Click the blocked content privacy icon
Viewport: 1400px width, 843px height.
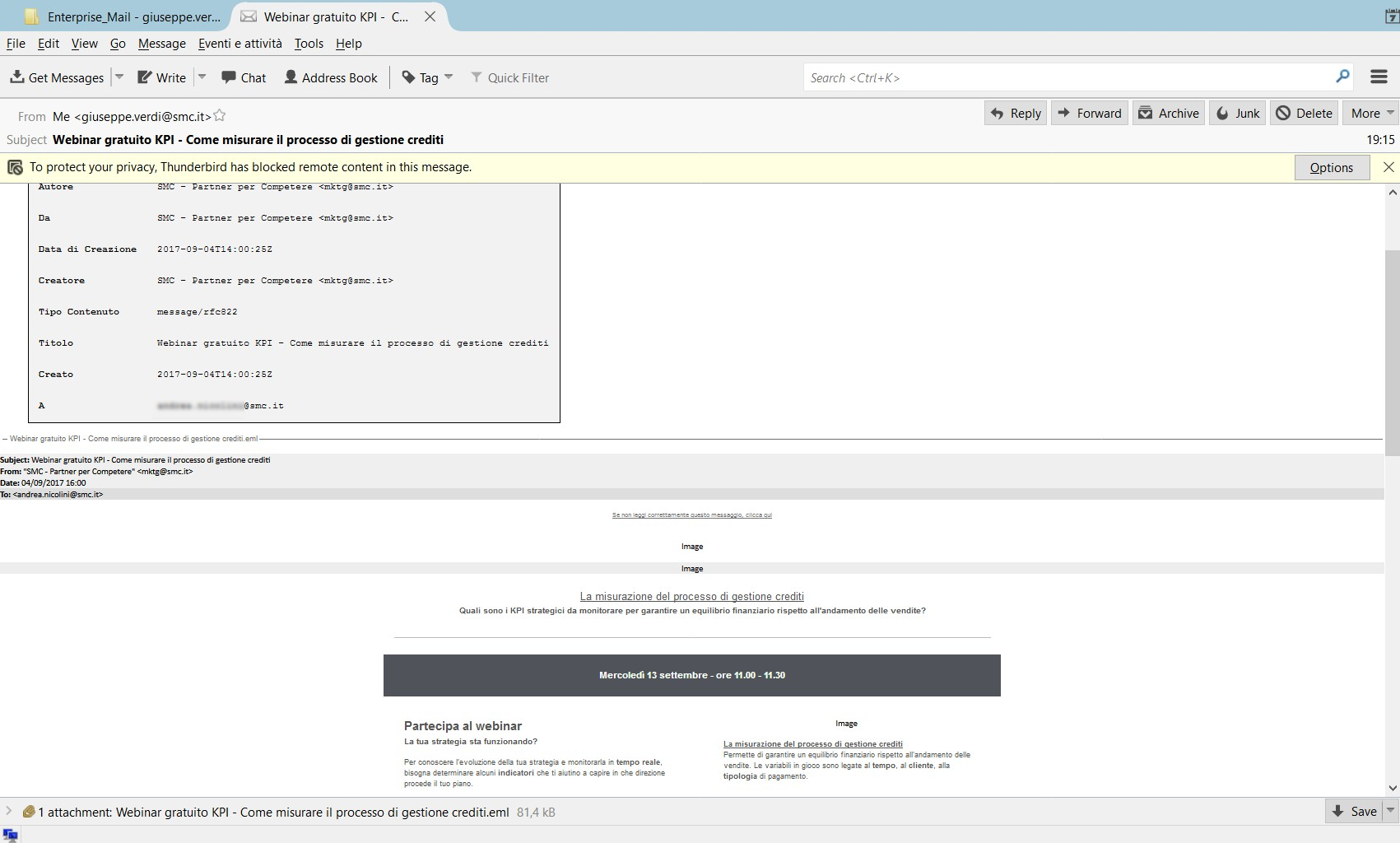coord(15,167)
